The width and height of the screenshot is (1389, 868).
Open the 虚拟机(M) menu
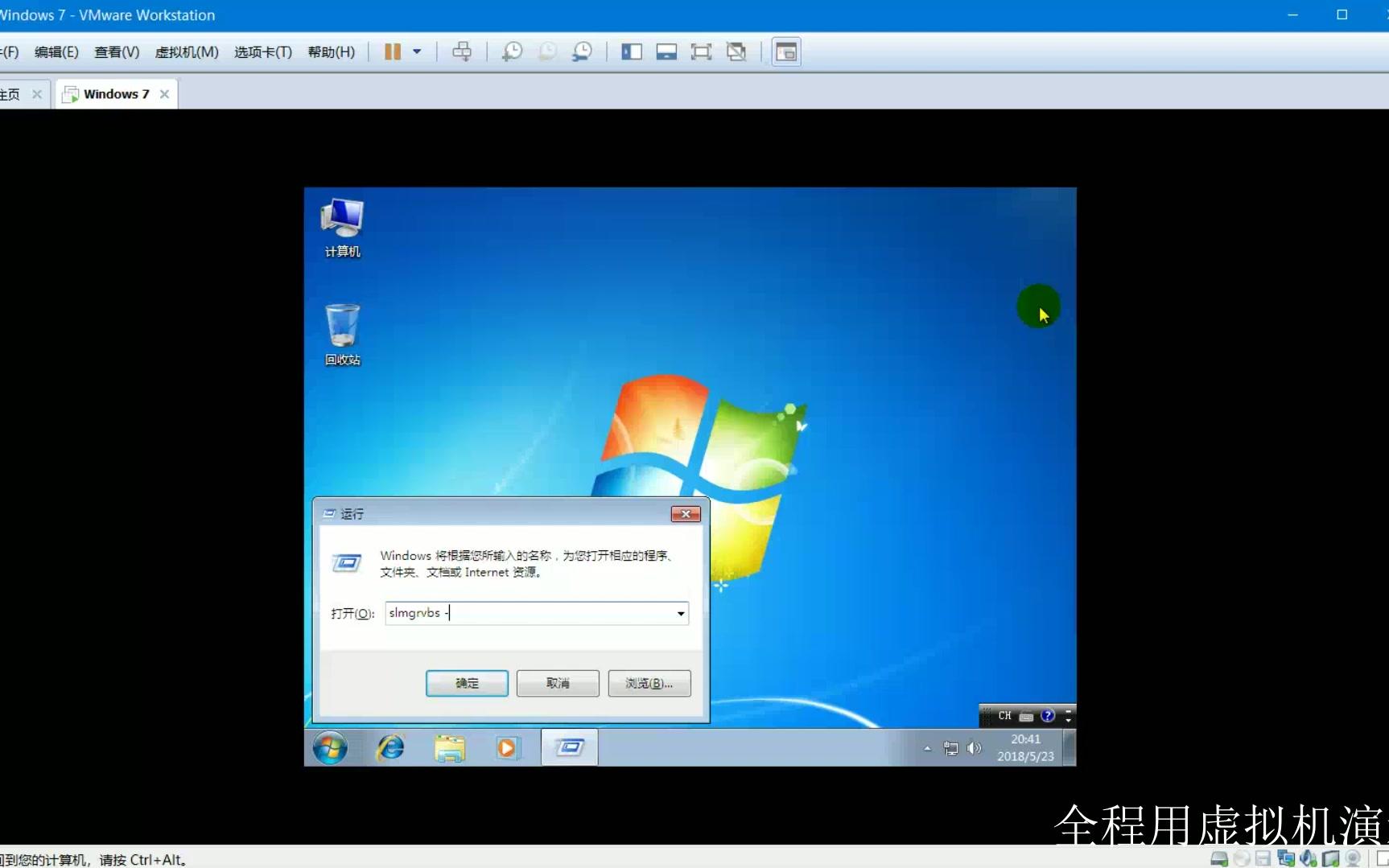tap(187, 51)
